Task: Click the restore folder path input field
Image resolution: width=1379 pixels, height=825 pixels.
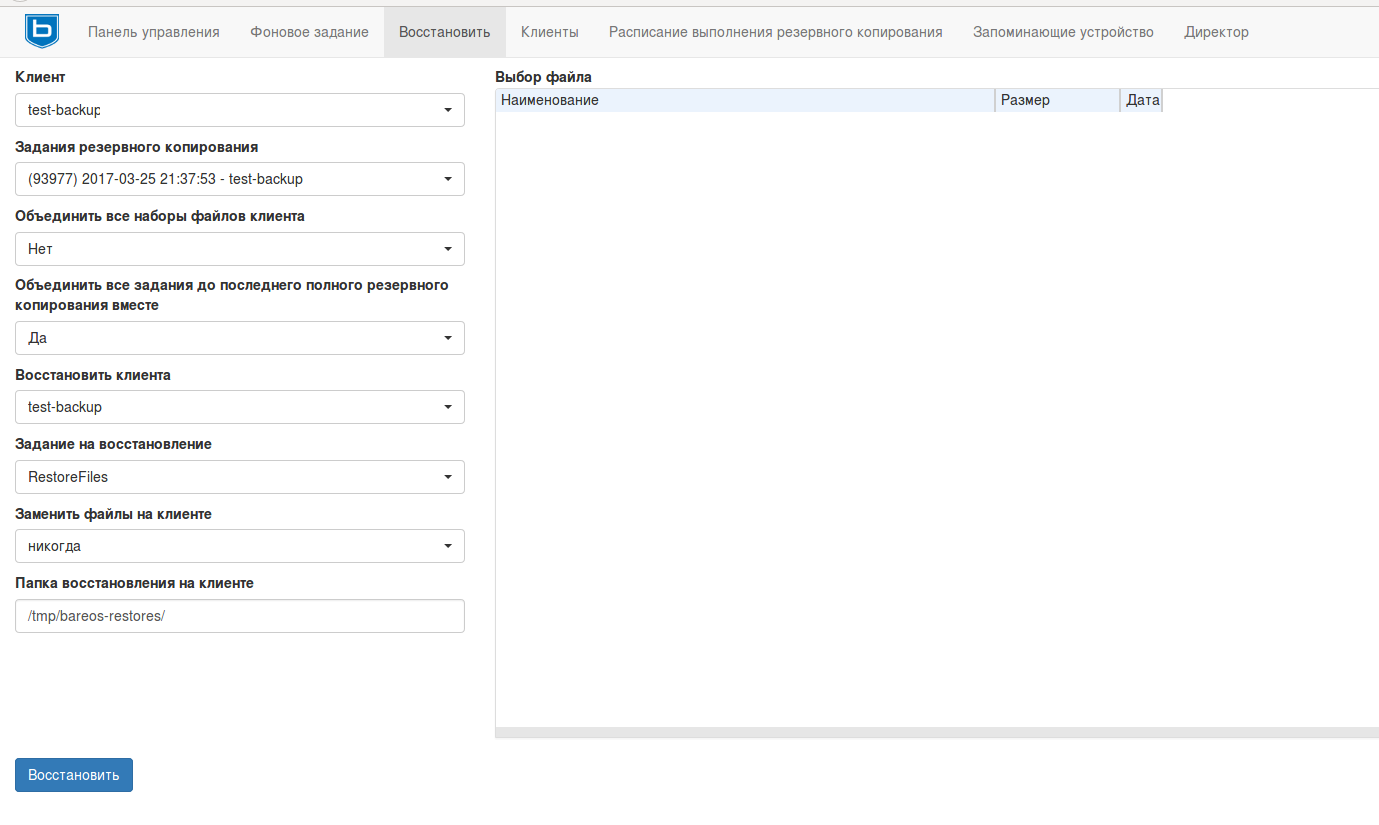Action: (x=240, y=616)
